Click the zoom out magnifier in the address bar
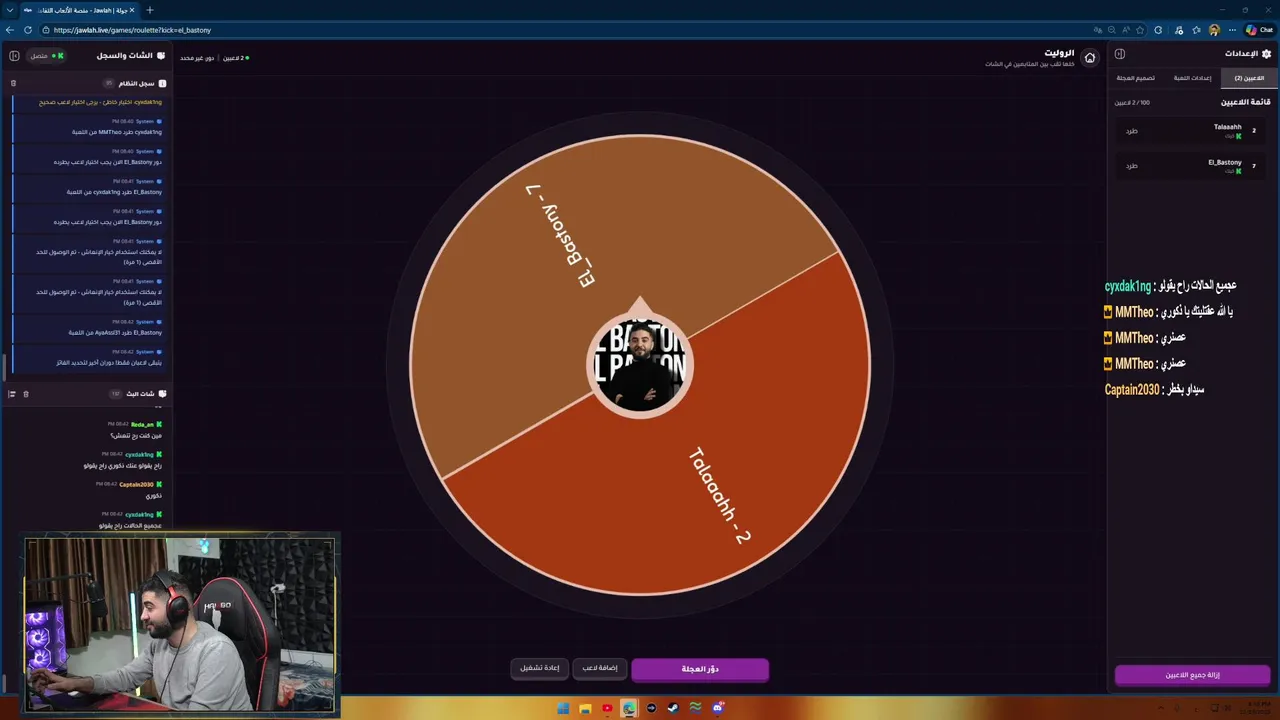This screenshot has height=720, width=1280. coord(1111,30)
